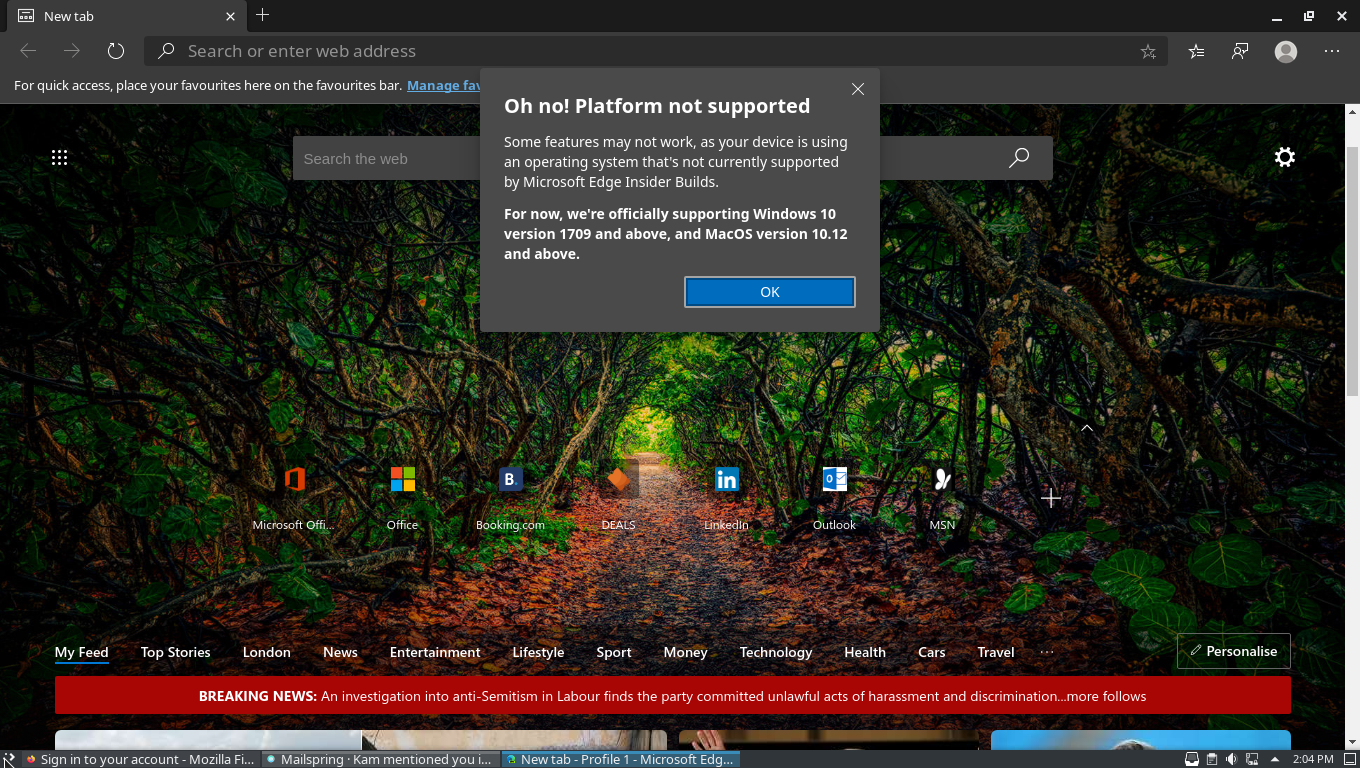Select the Money feed category
This screenshot has width=1360, height=768.
pyautogui.click(x=685, y=651)
